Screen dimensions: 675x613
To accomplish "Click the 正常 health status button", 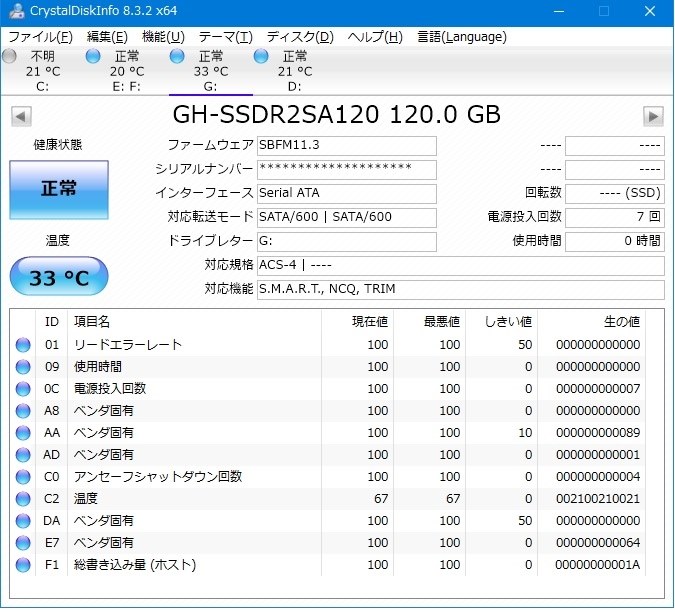I will 59,190.
